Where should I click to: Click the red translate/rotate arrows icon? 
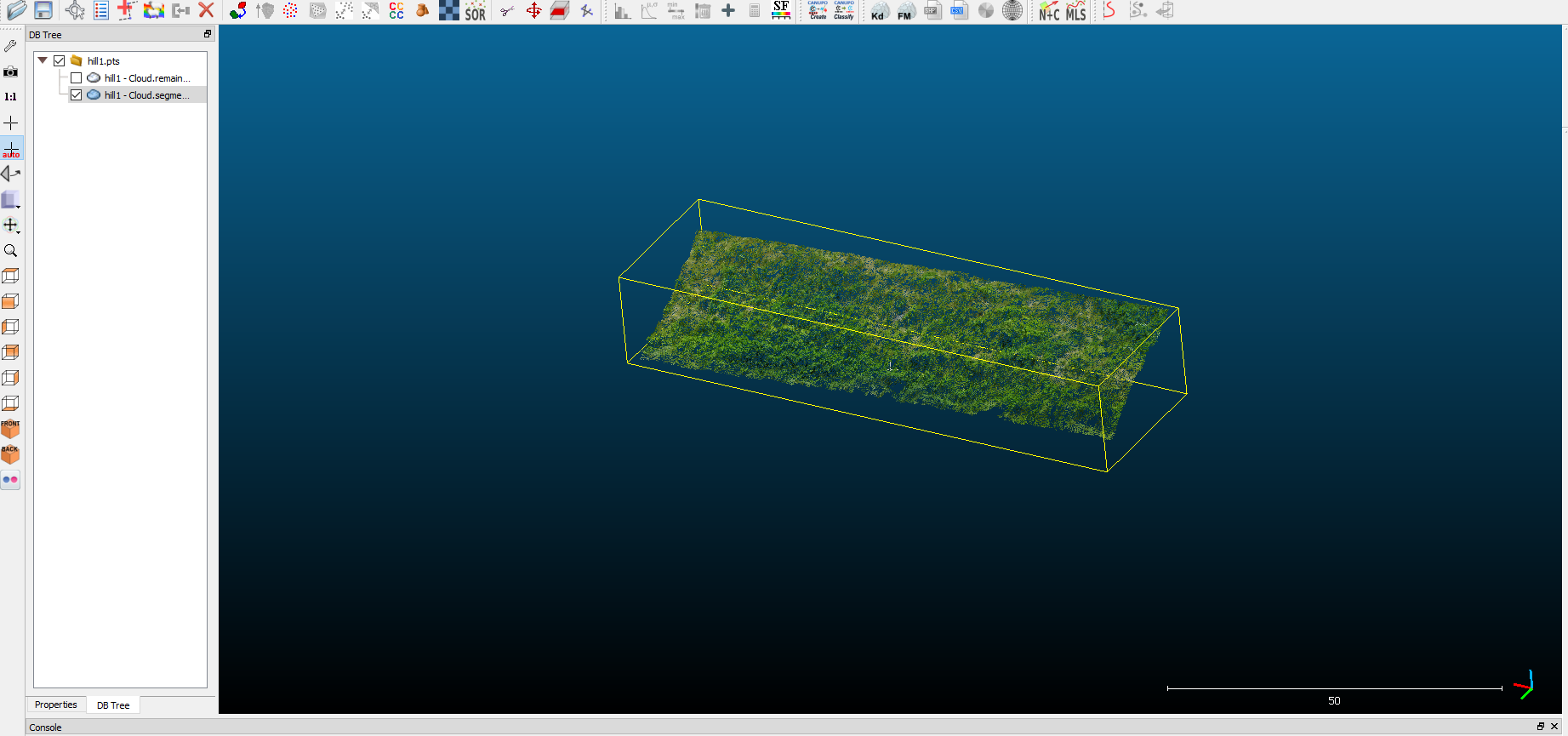[533, 10]
